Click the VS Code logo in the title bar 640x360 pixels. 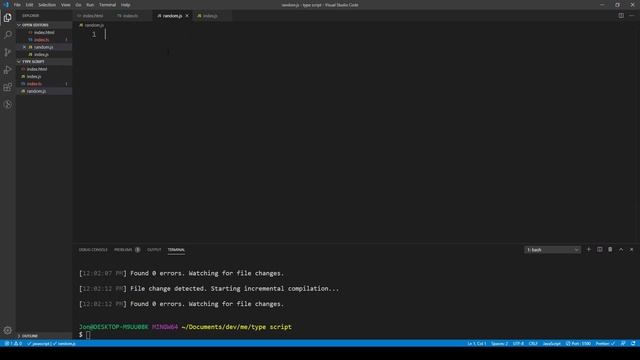point(6,5)
